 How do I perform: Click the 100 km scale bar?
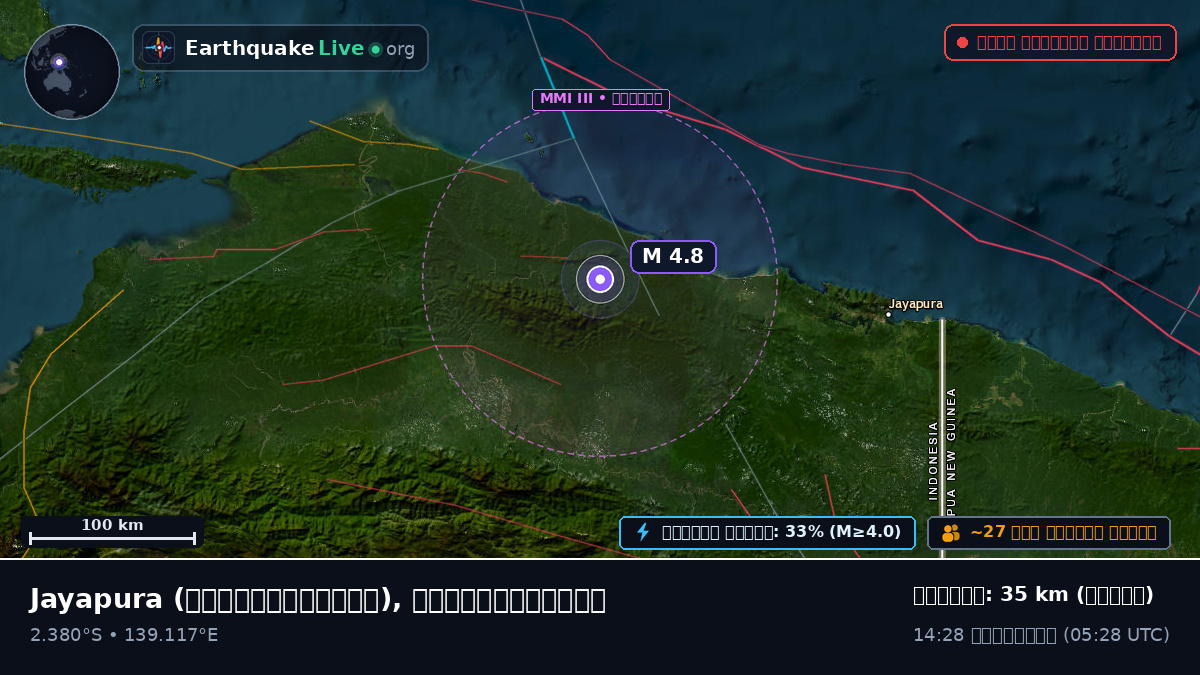click(112, 532)
